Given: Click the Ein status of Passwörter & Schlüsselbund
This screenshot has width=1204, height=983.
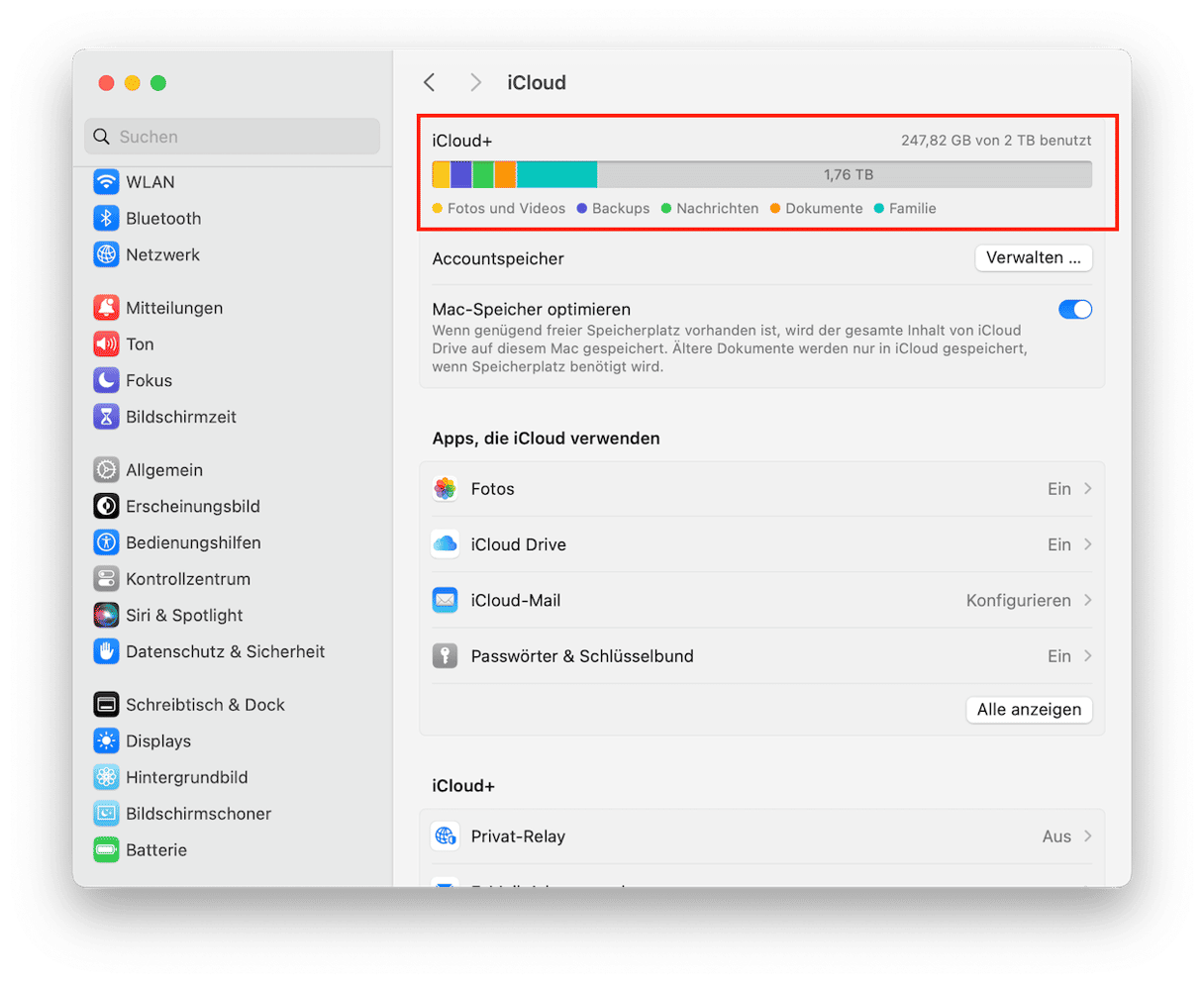Looking at the screenshot, I should (1059, 655).
